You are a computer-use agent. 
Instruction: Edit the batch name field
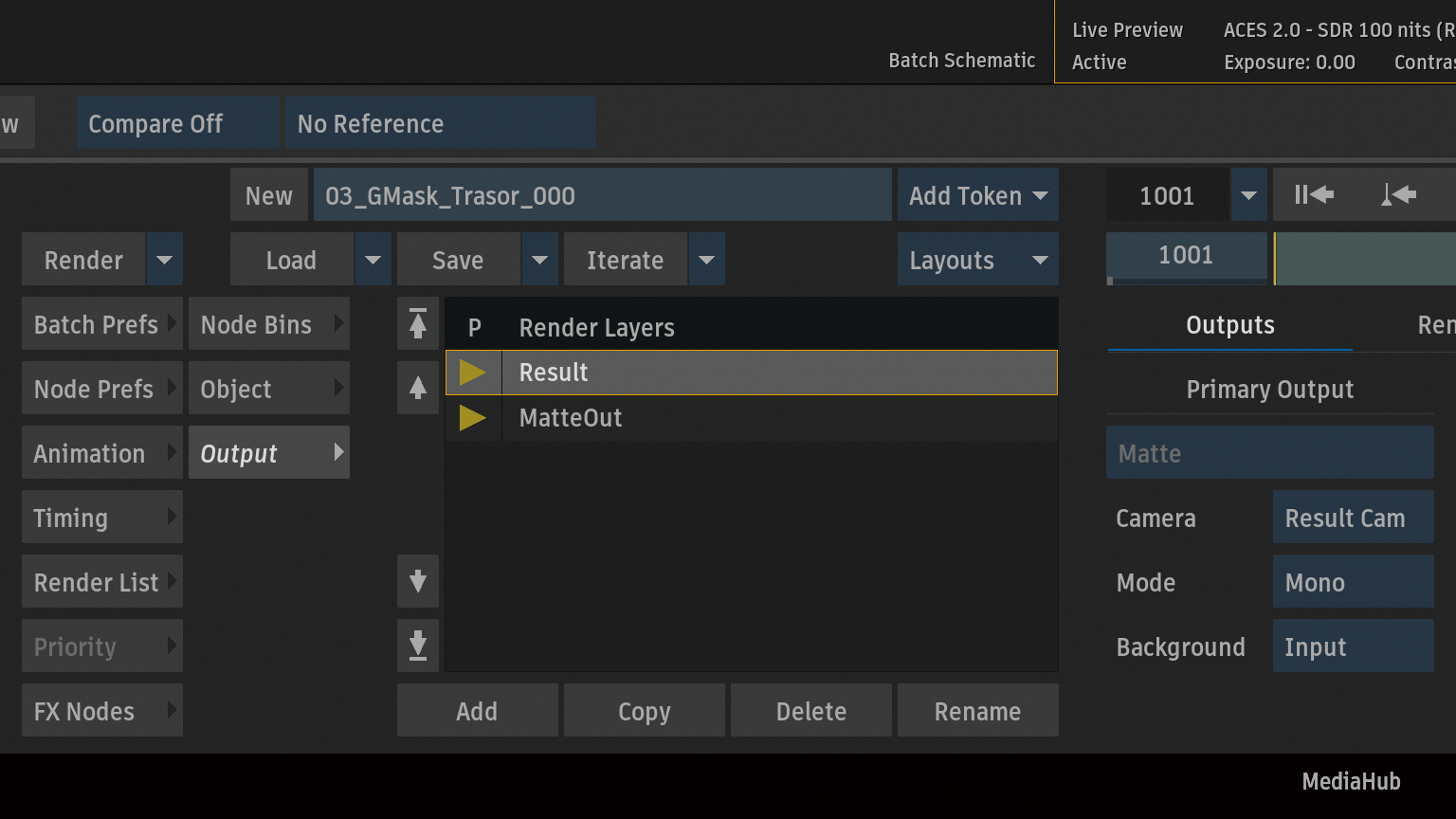602,195
